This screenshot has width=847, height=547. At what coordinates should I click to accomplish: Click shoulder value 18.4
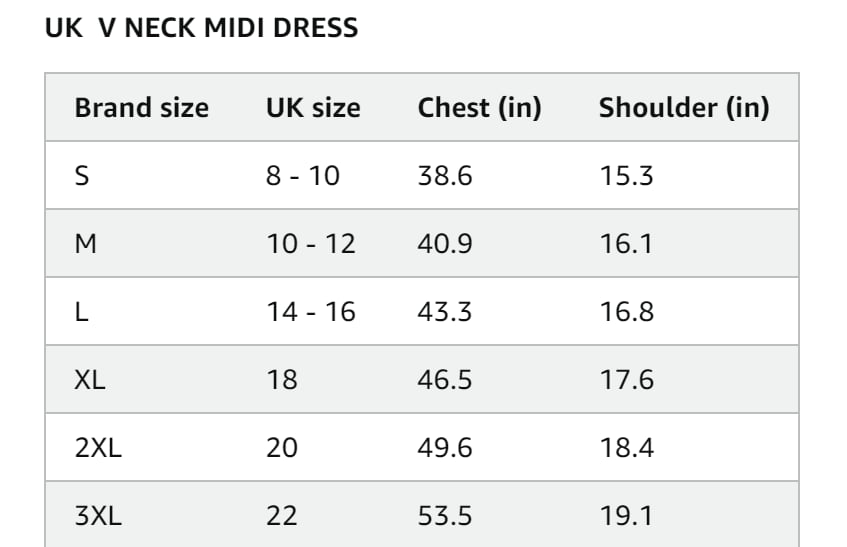627,448
